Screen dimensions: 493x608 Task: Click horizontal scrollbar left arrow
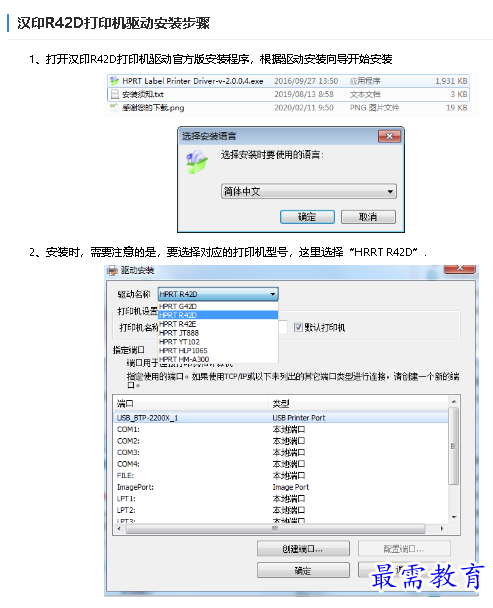[x=119, y=529]
